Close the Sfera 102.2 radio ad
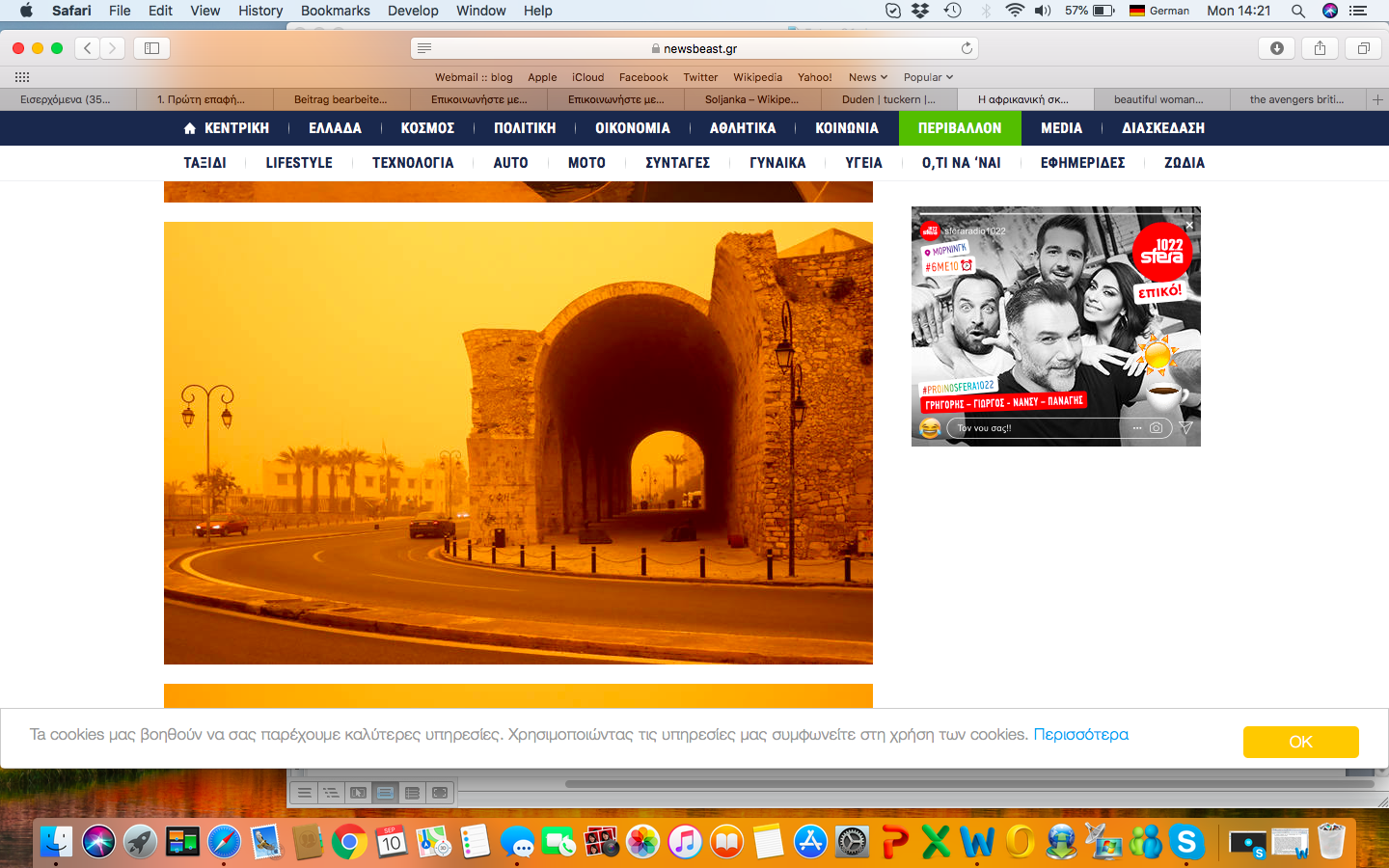Image resolution: width=1389 pixels, height=868 pixels. (x=1189, y=226)
